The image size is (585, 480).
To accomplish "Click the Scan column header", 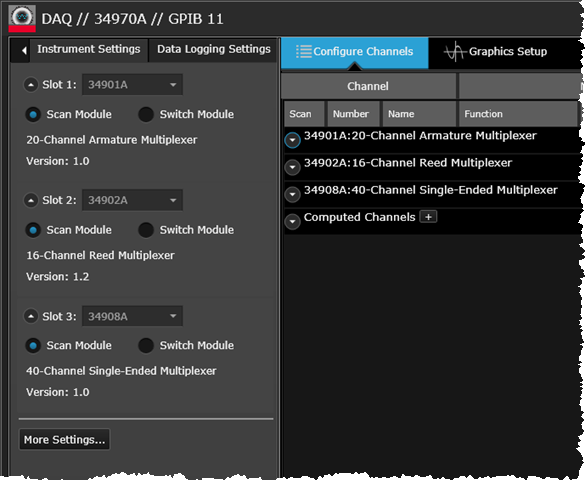I will pyautogui.click(x=304, y=114).
